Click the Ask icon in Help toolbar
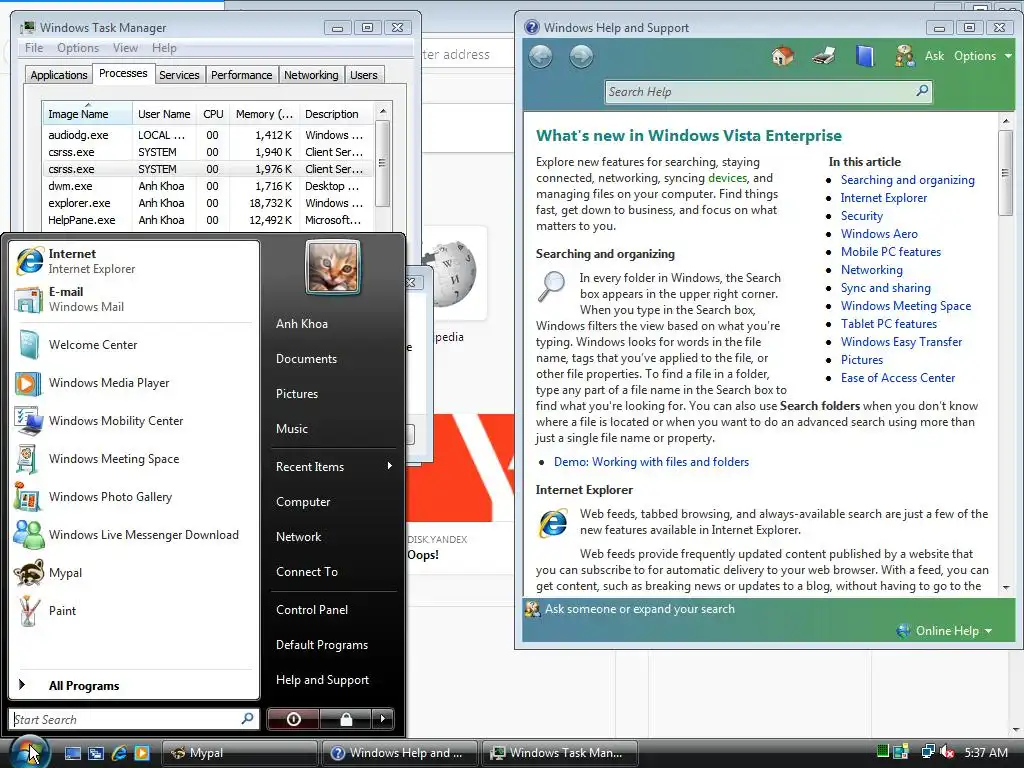This screenshot has width=1024, height=768. pyautogui.click(x=905, y=56)
